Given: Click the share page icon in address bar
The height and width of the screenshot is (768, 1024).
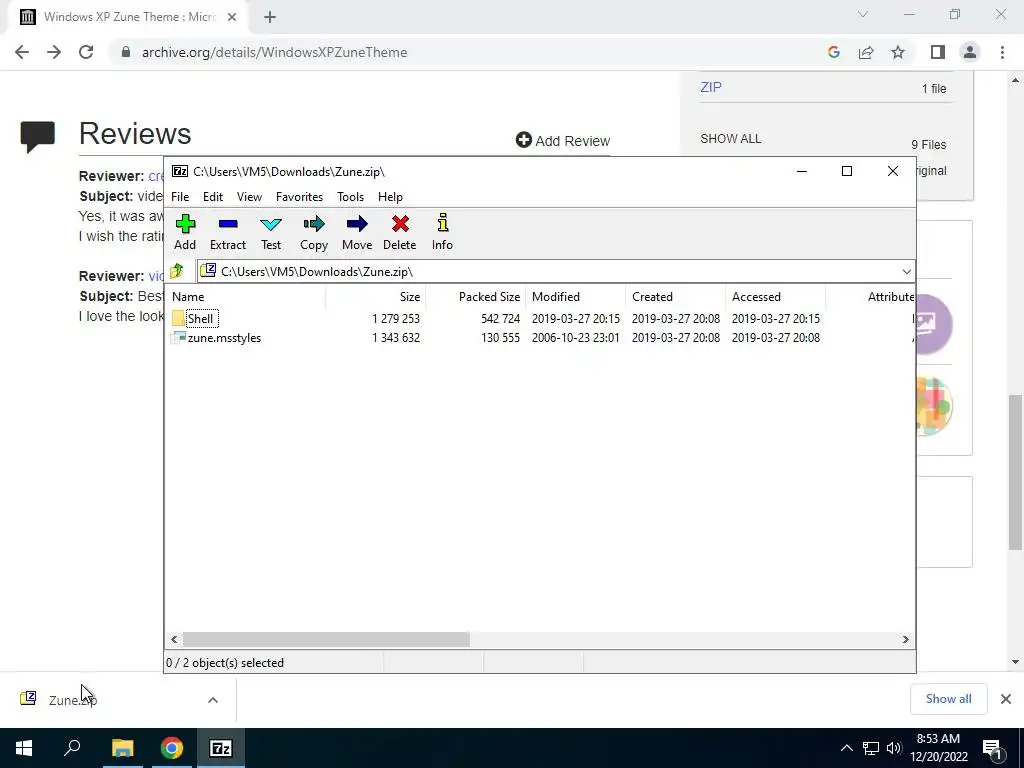Looking at the screenshot, I should click(866, 52).
